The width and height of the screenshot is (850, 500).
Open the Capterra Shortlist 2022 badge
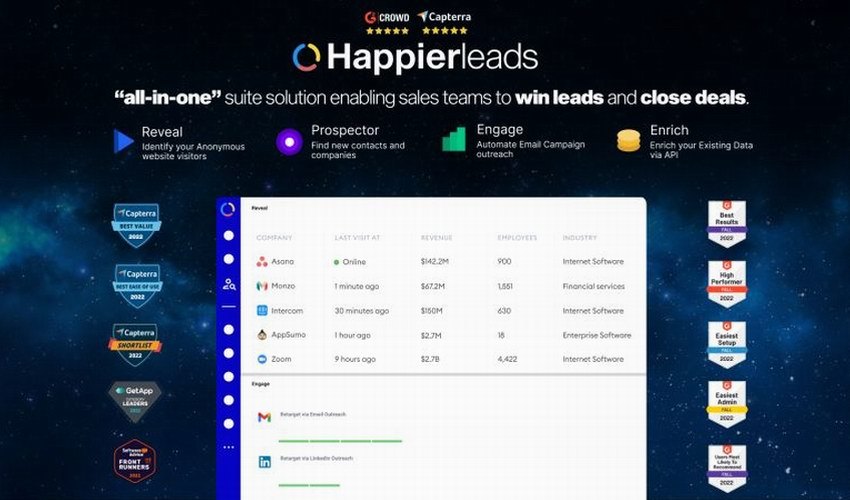(x=136, y=344)
